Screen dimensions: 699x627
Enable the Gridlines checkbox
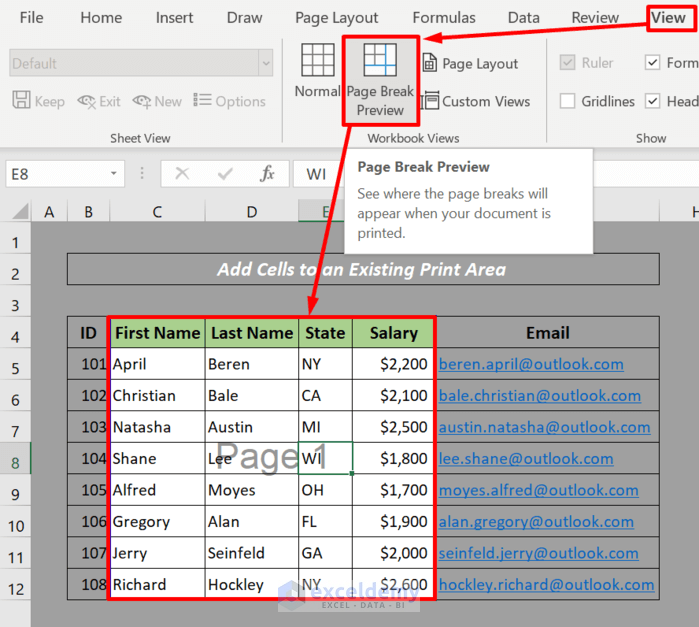tap(567, 101)
